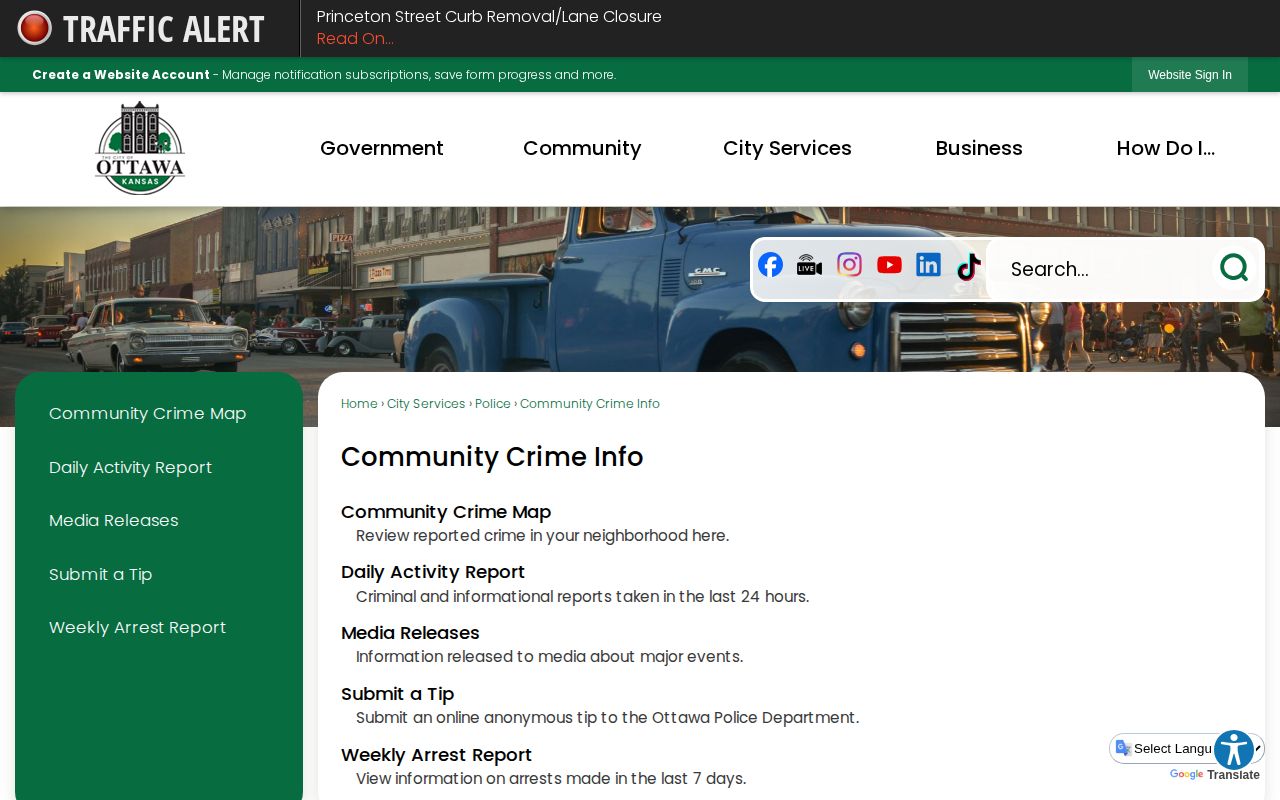
Task: Open Community Crime Map heading link
Action: (x=446, y=512)
